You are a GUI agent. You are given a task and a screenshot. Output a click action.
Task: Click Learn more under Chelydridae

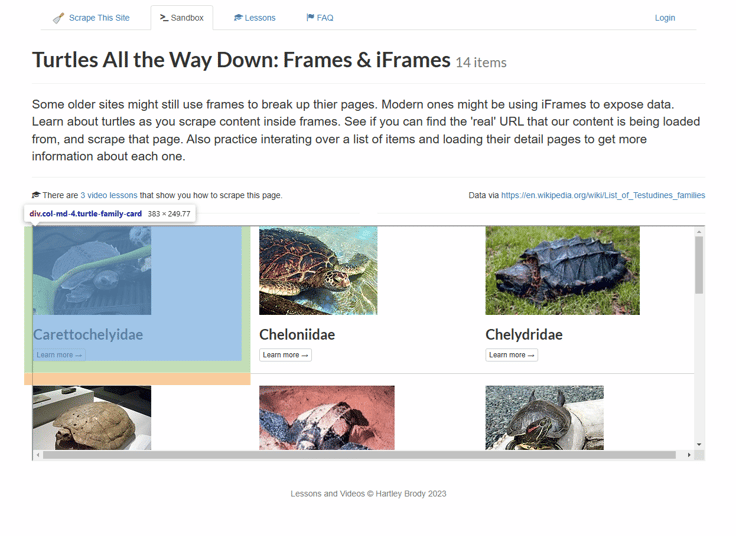(x=511, y=355)
